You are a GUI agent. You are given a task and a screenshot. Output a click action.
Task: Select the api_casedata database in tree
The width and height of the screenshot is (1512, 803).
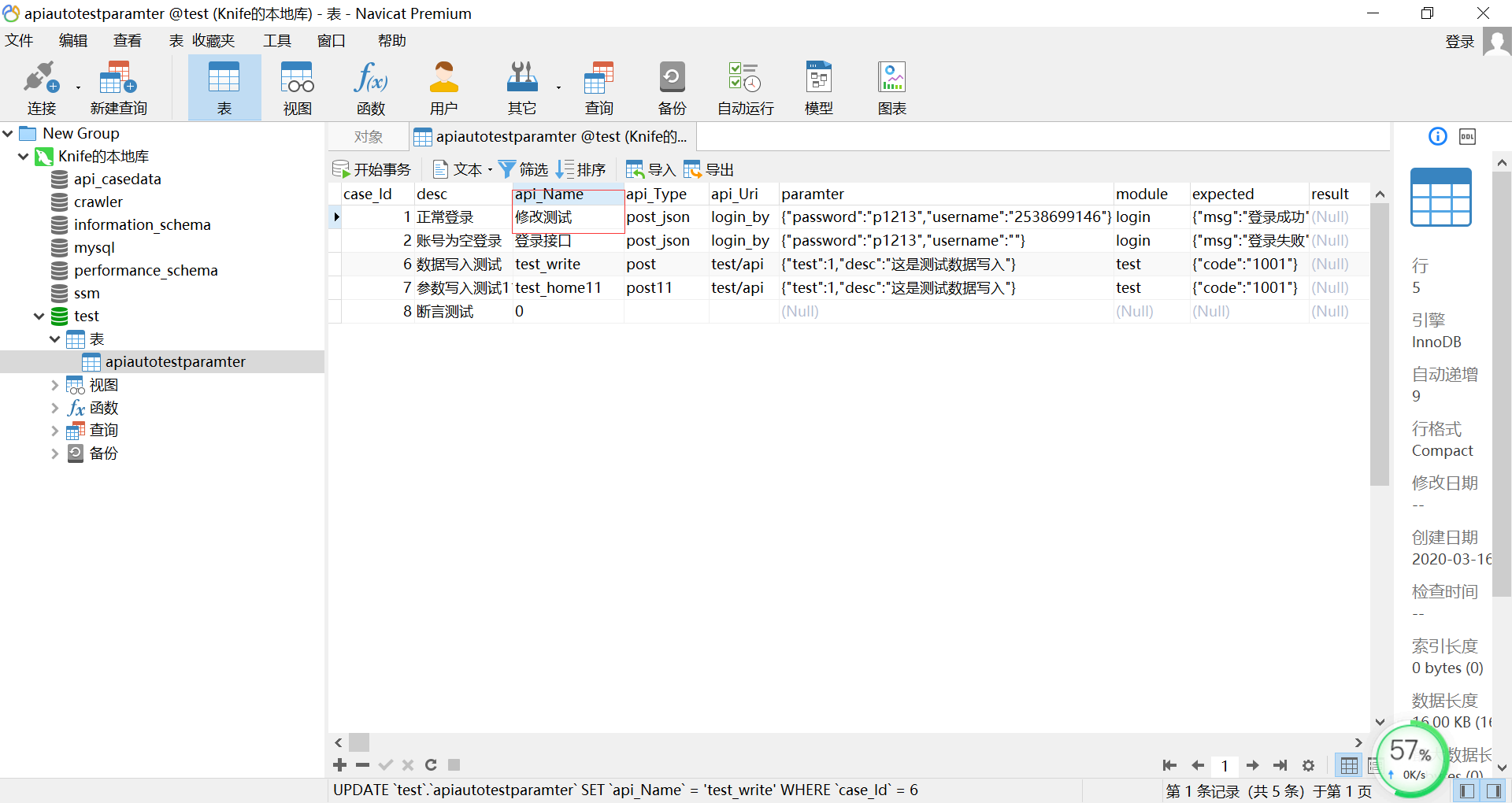(117, 179)
